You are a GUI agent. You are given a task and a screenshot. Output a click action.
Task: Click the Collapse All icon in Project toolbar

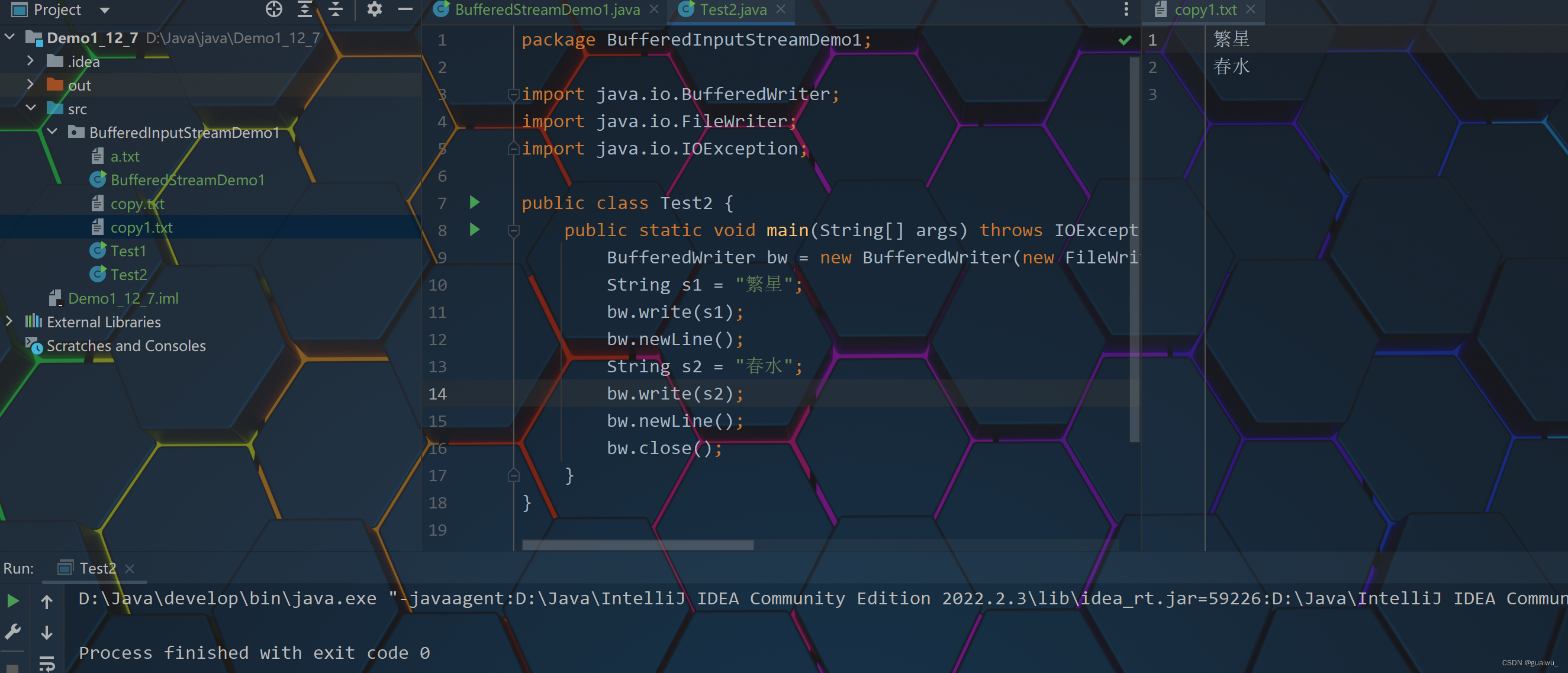click(336, 9)
